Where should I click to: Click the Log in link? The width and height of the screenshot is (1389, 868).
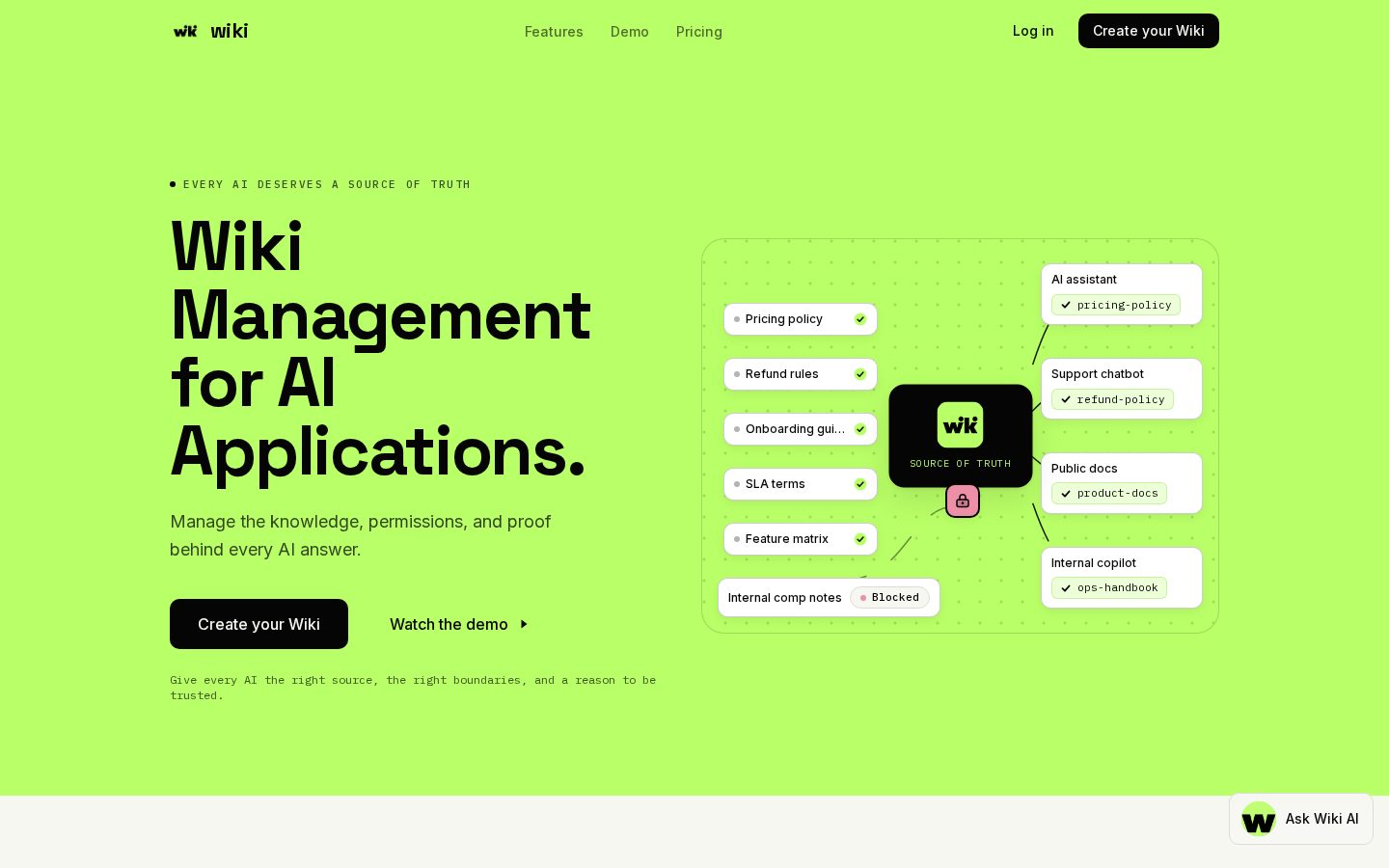(x=1033, y=31)
